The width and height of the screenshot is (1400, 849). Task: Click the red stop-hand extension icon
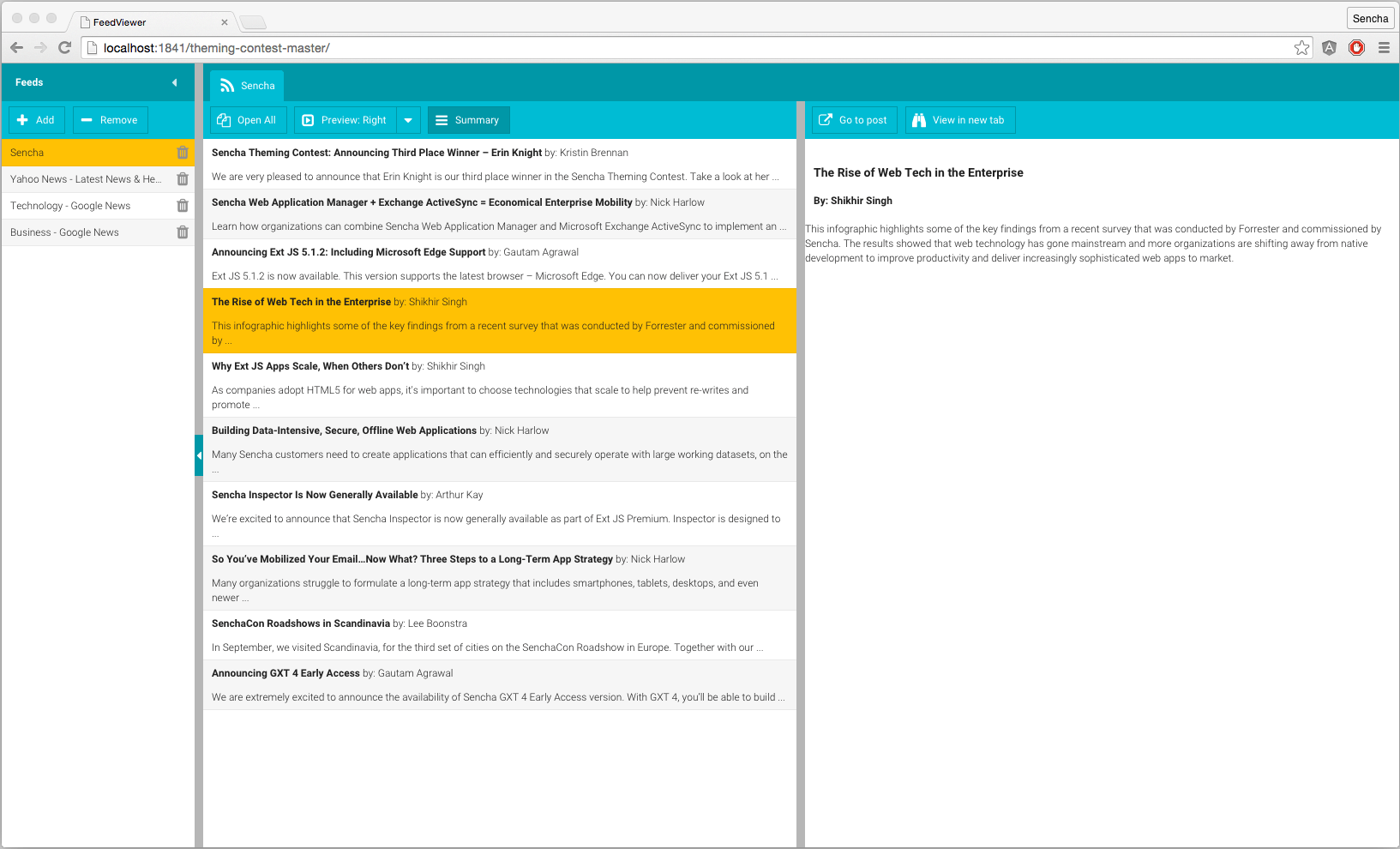(x=1356, y=48)
